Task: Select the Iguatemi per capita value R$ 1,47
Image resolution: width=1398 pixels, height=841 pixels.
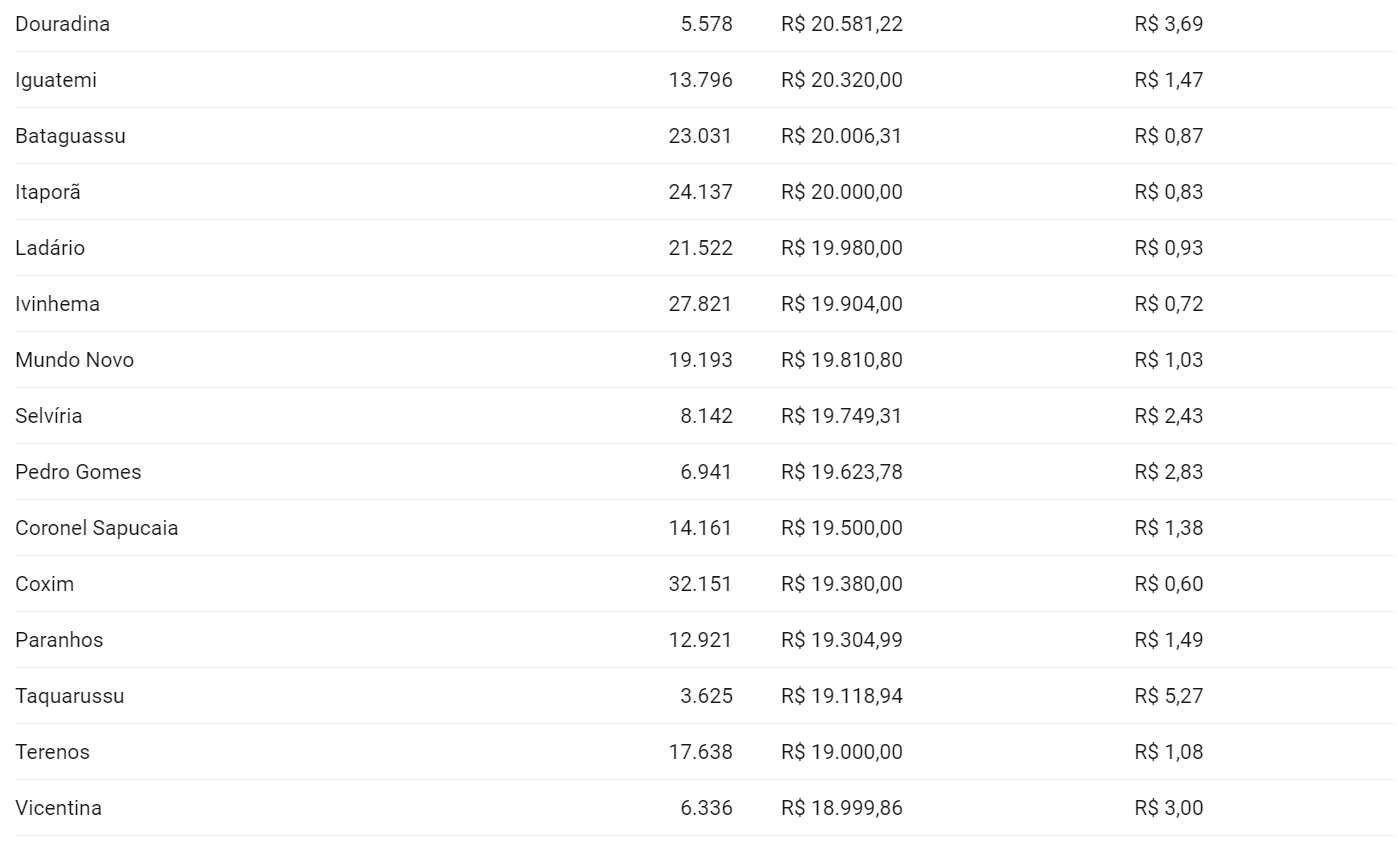Action: point(1168,80)
